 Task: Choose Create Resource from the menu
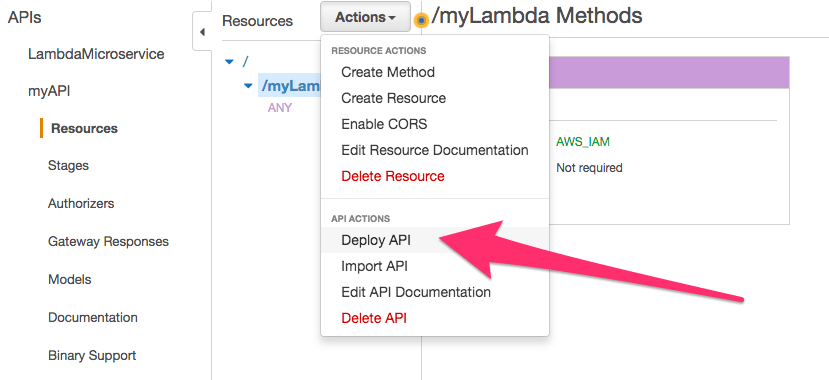(393, 98)
